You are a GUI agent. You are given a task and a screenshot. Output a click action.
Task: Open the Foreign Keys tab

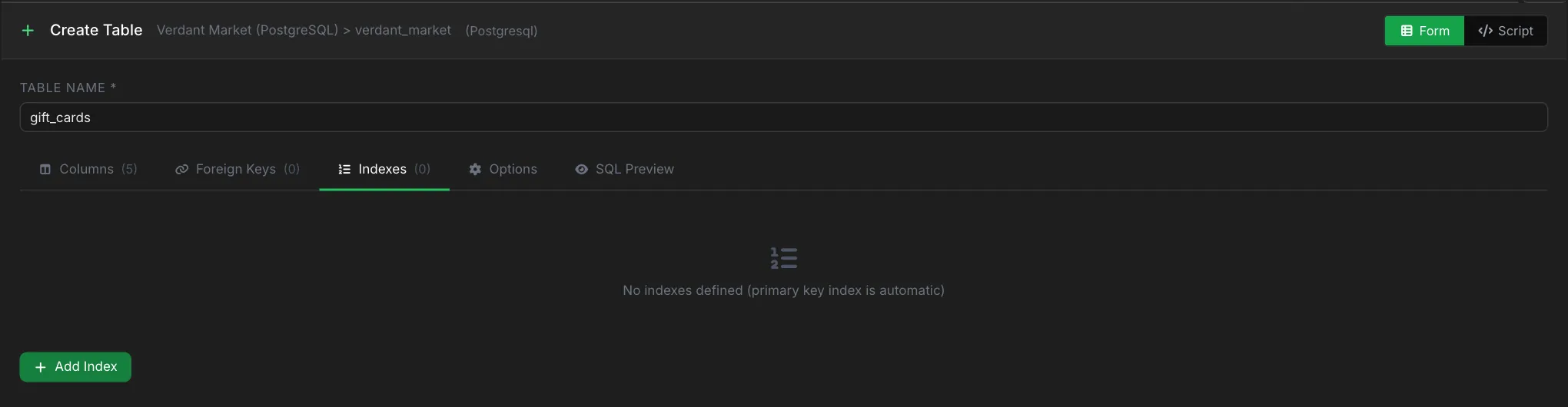coord(238,169)
